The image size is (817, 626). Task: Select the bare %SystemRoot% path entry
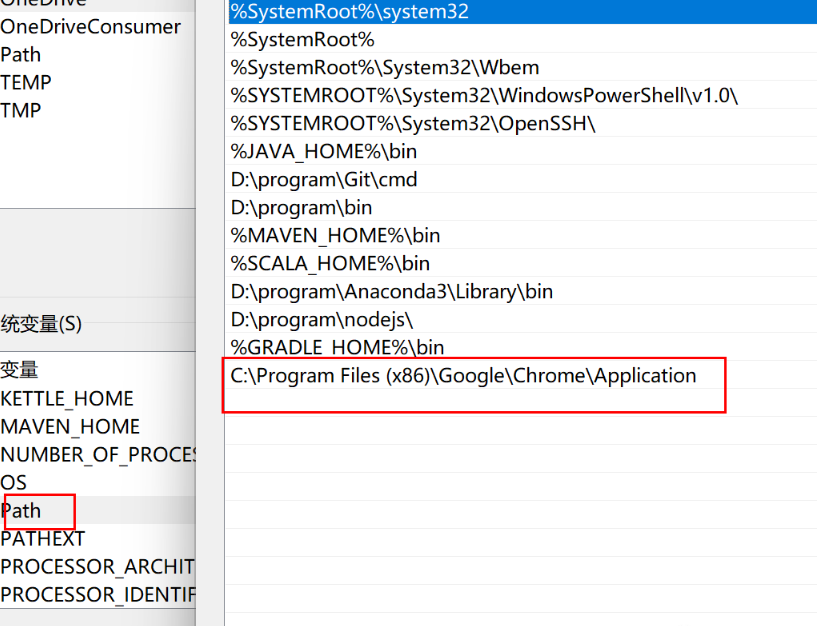click(523, 40)
